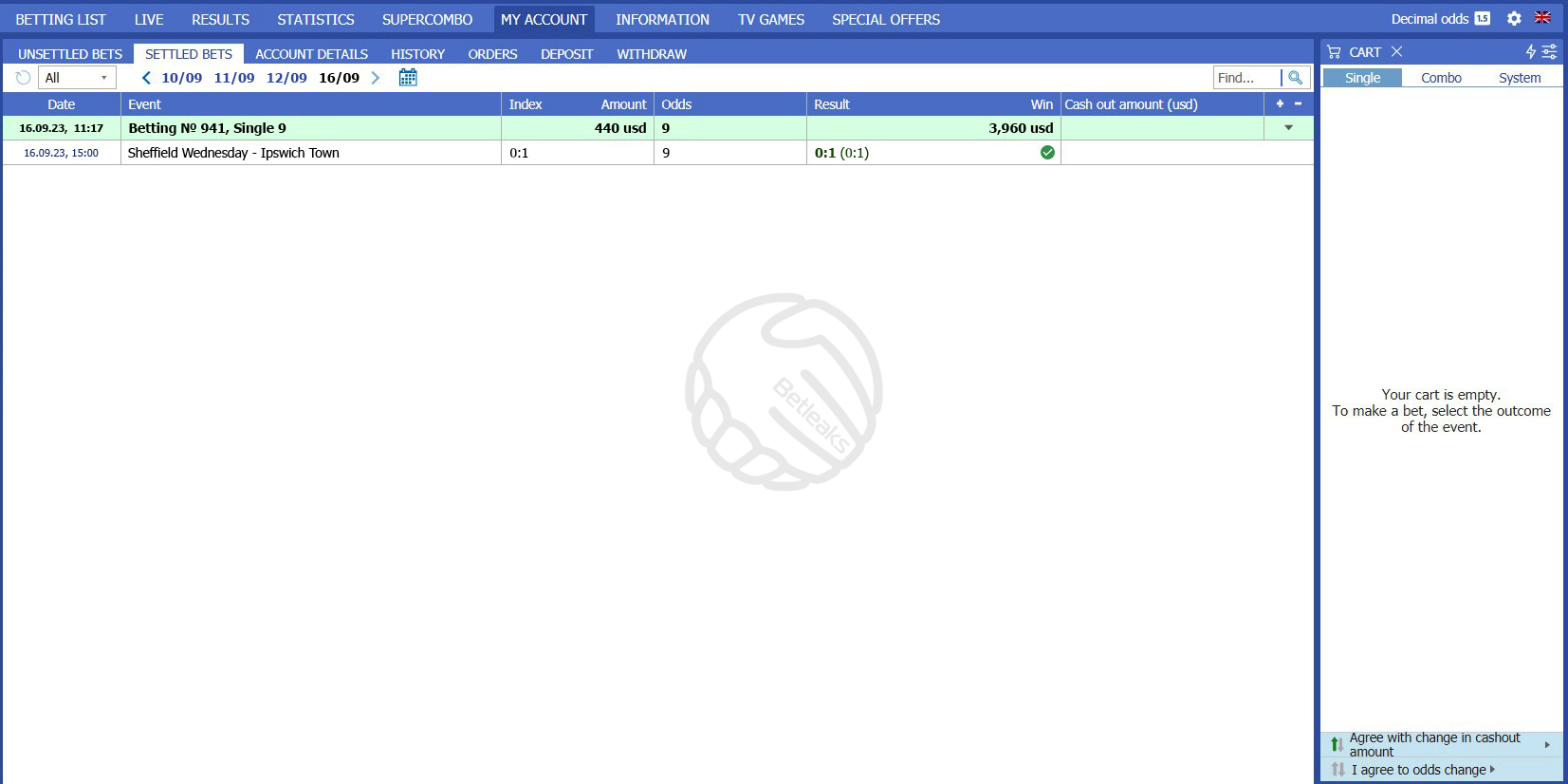Click the Odds column header

tap(729, 104)
